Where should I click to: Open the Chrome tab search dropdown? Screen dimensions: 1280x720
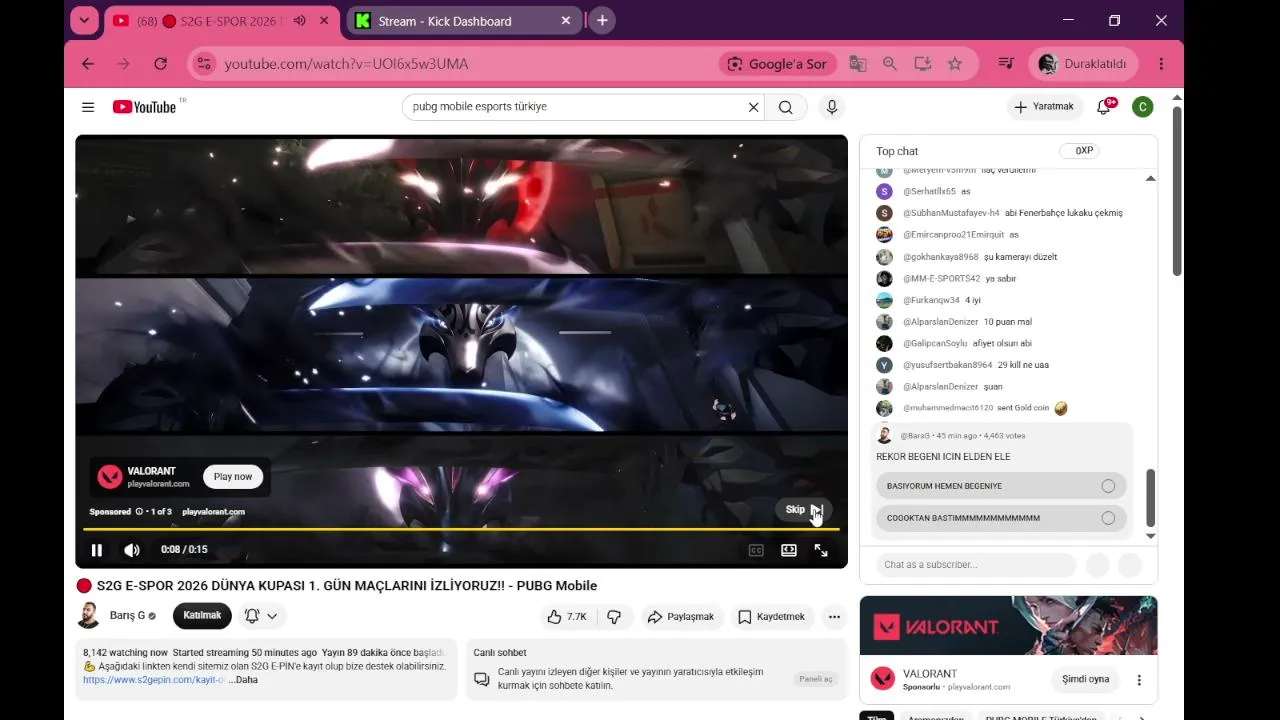(84, 20)
